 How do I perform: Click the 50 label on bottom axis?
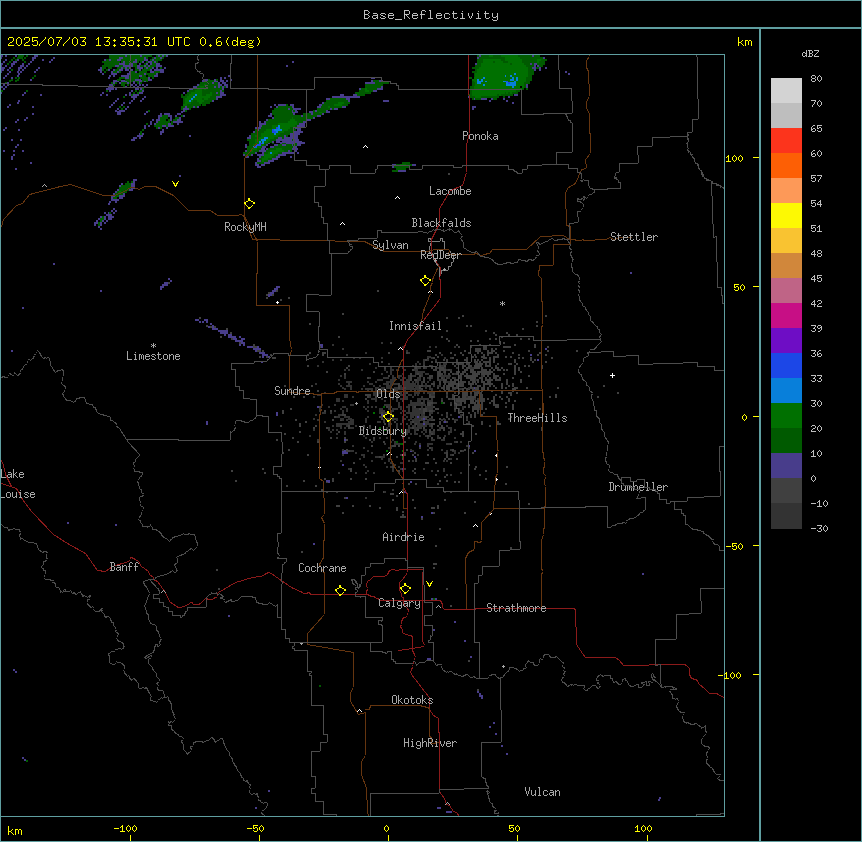tap(514, 828)
